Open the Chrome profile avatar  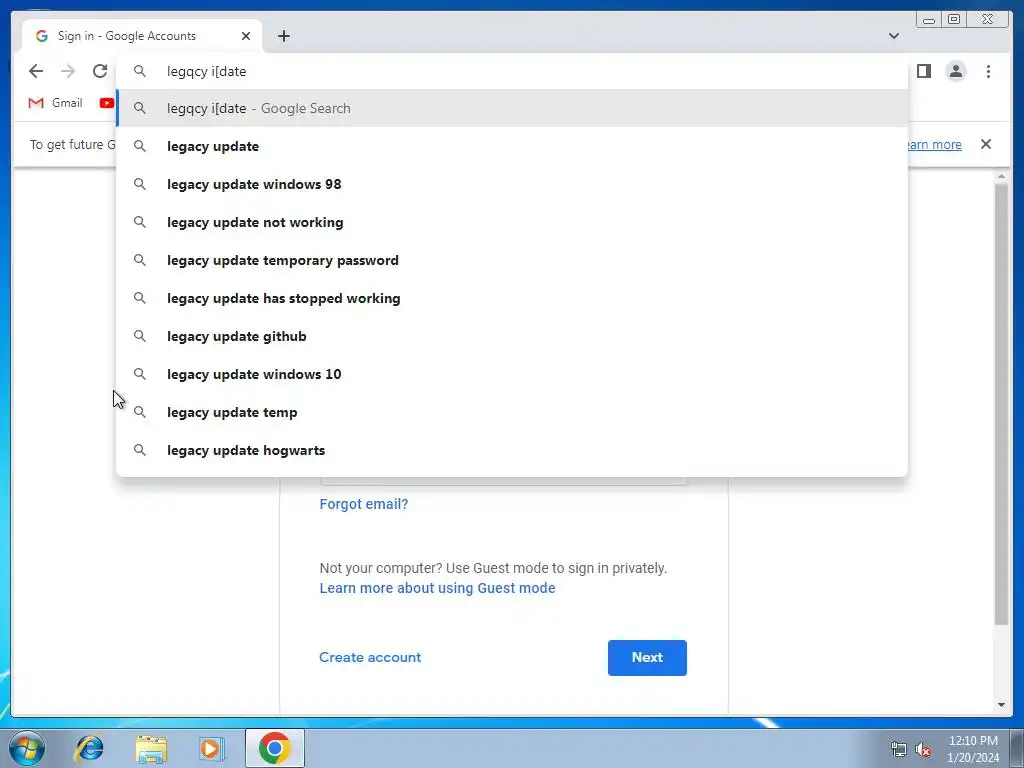pyautogui.click(x=955, y=71)
